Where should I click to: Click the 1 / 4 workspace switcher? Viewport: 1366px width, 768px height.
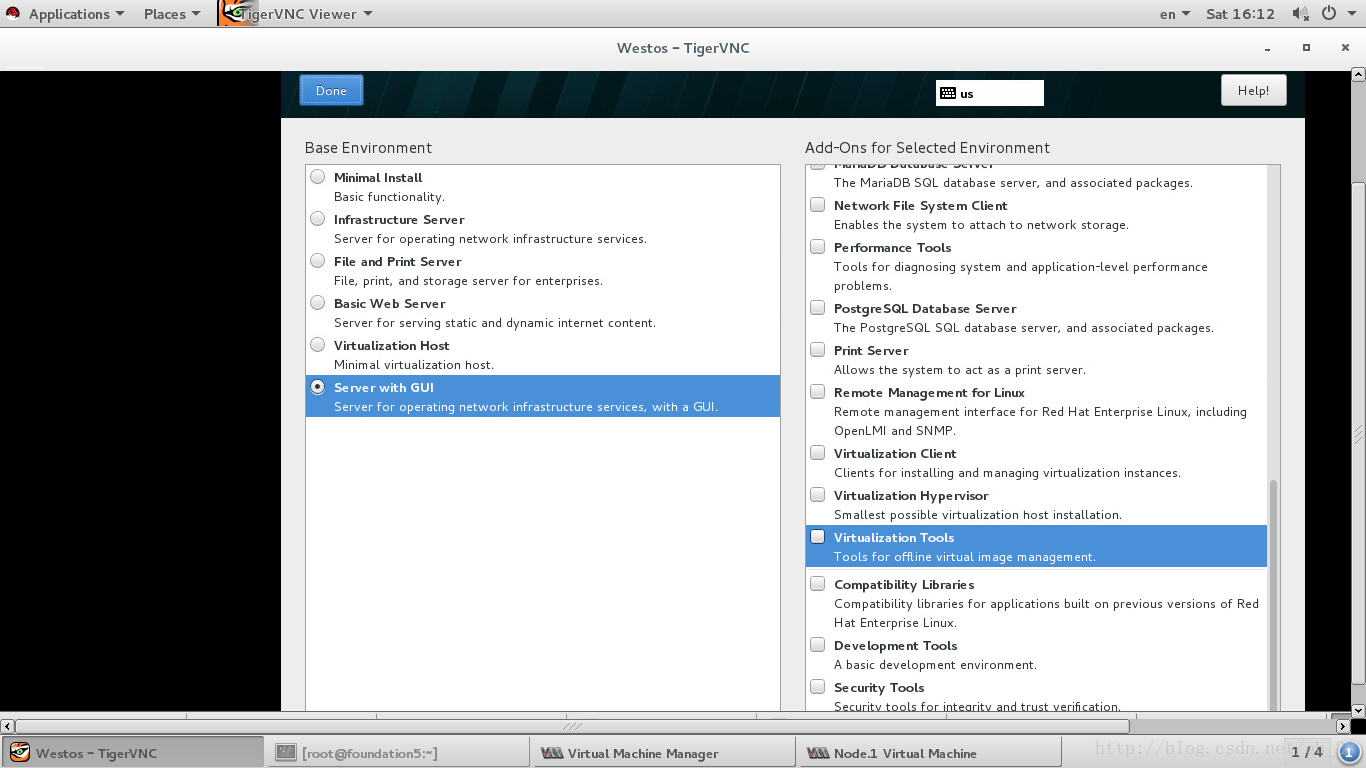click(x=1306, y=752)
